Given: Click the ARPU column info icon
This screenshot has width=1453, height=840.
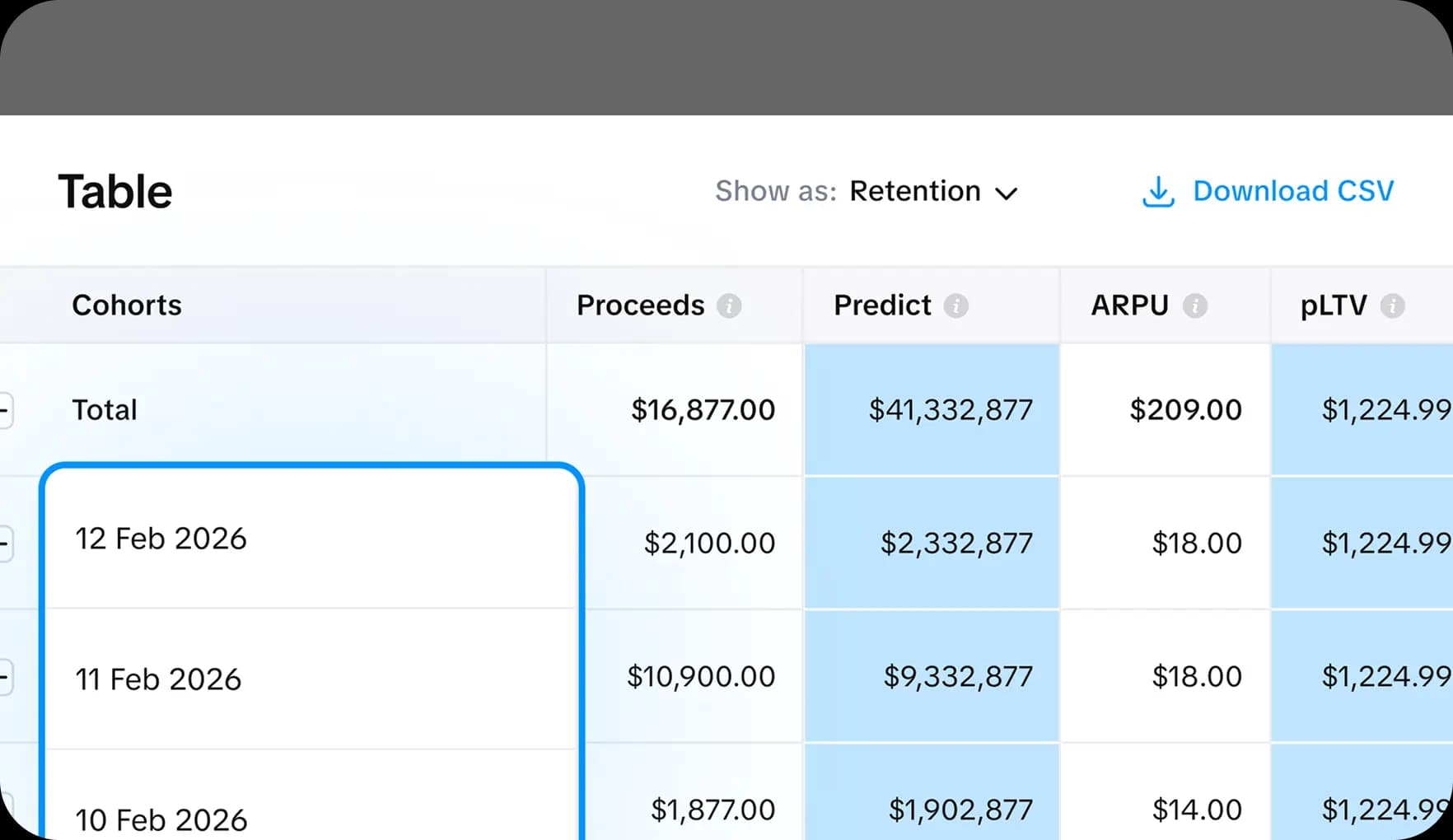Looking at the screenshot, I should (x=1196, y=305).
